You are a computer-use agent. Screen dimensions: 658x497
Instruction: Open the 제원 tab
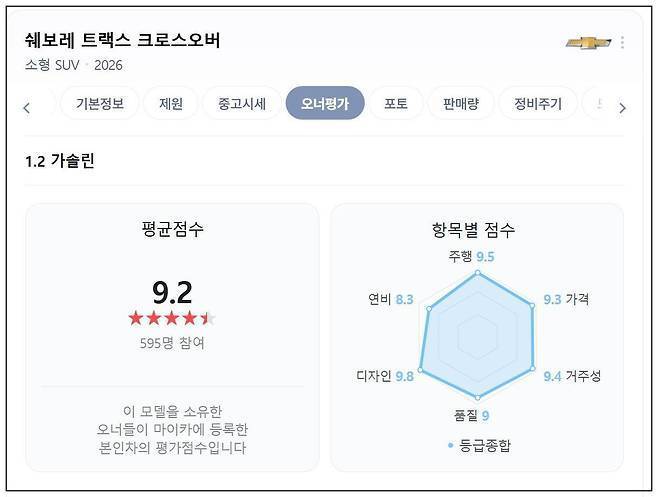(171, 103)
